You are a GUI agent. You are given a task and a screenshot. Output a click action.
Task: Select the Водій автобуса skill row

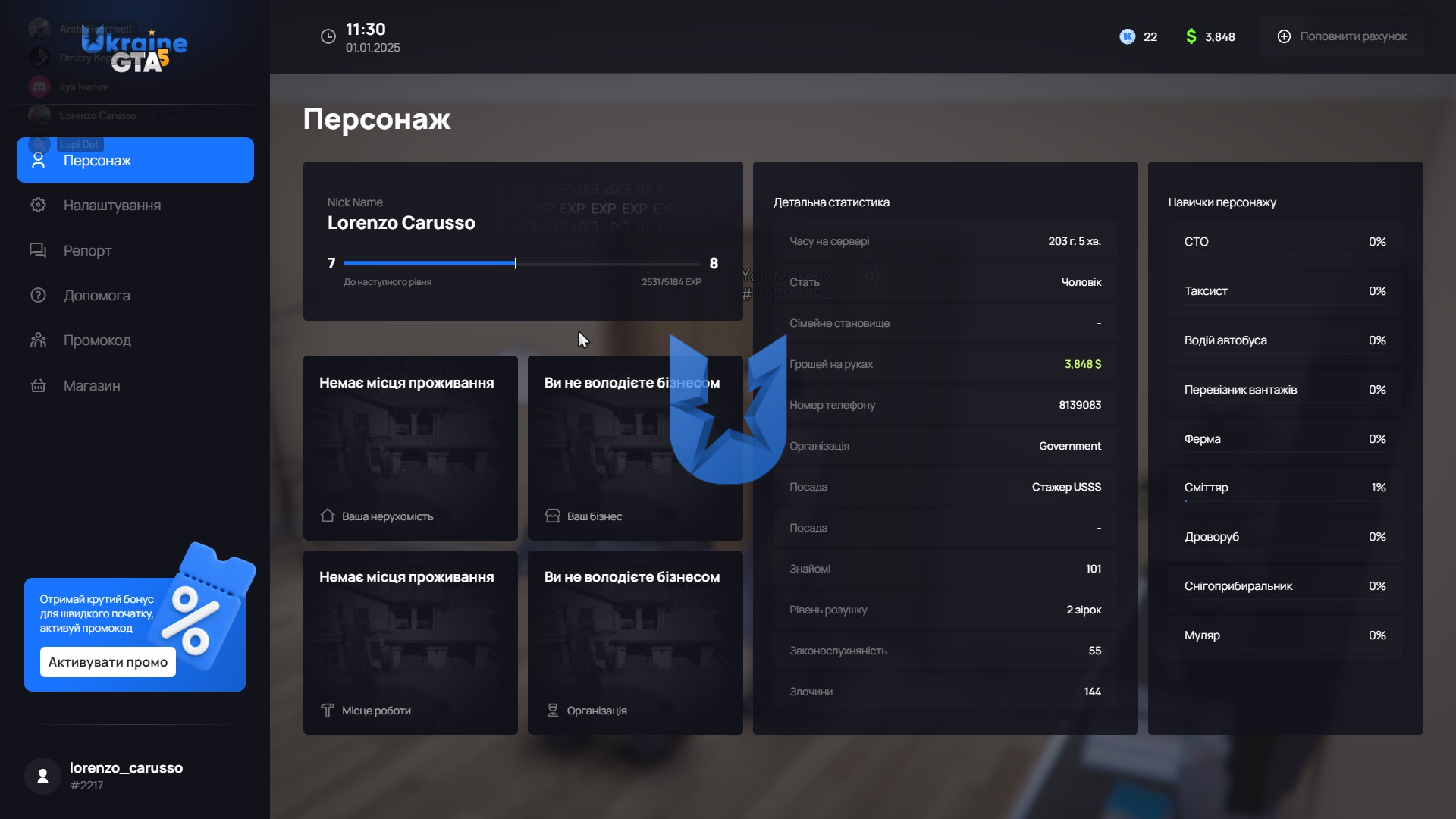[1285, 340]
